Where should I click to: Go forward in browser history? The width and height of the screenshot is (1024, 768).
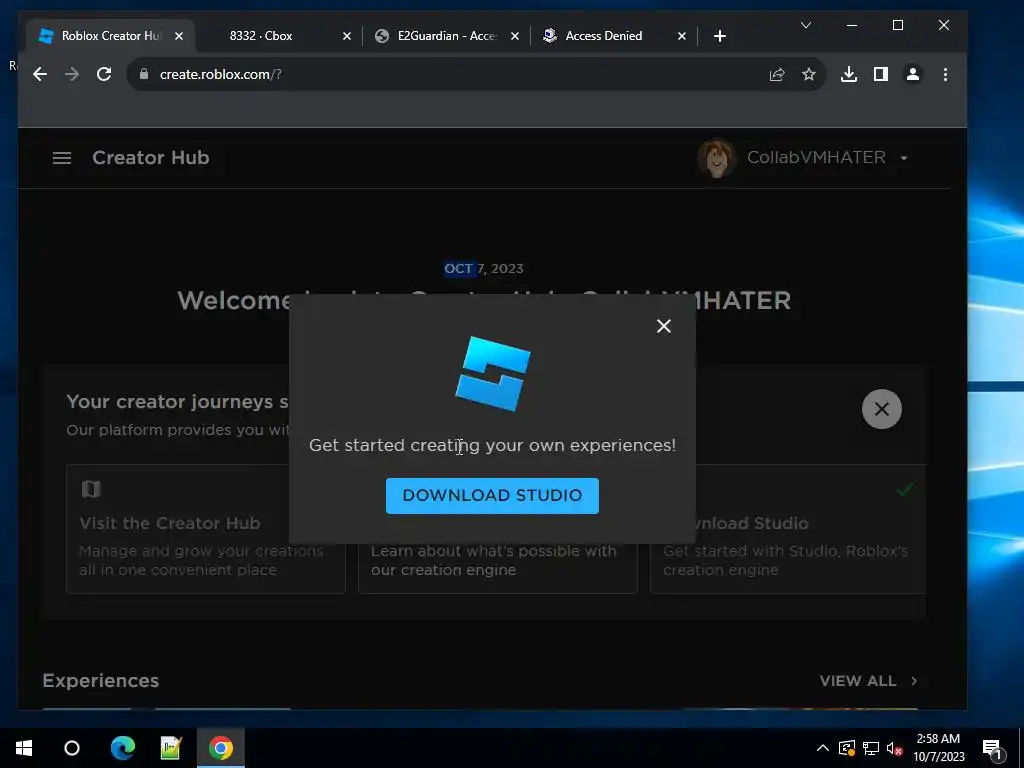(72, 74)
